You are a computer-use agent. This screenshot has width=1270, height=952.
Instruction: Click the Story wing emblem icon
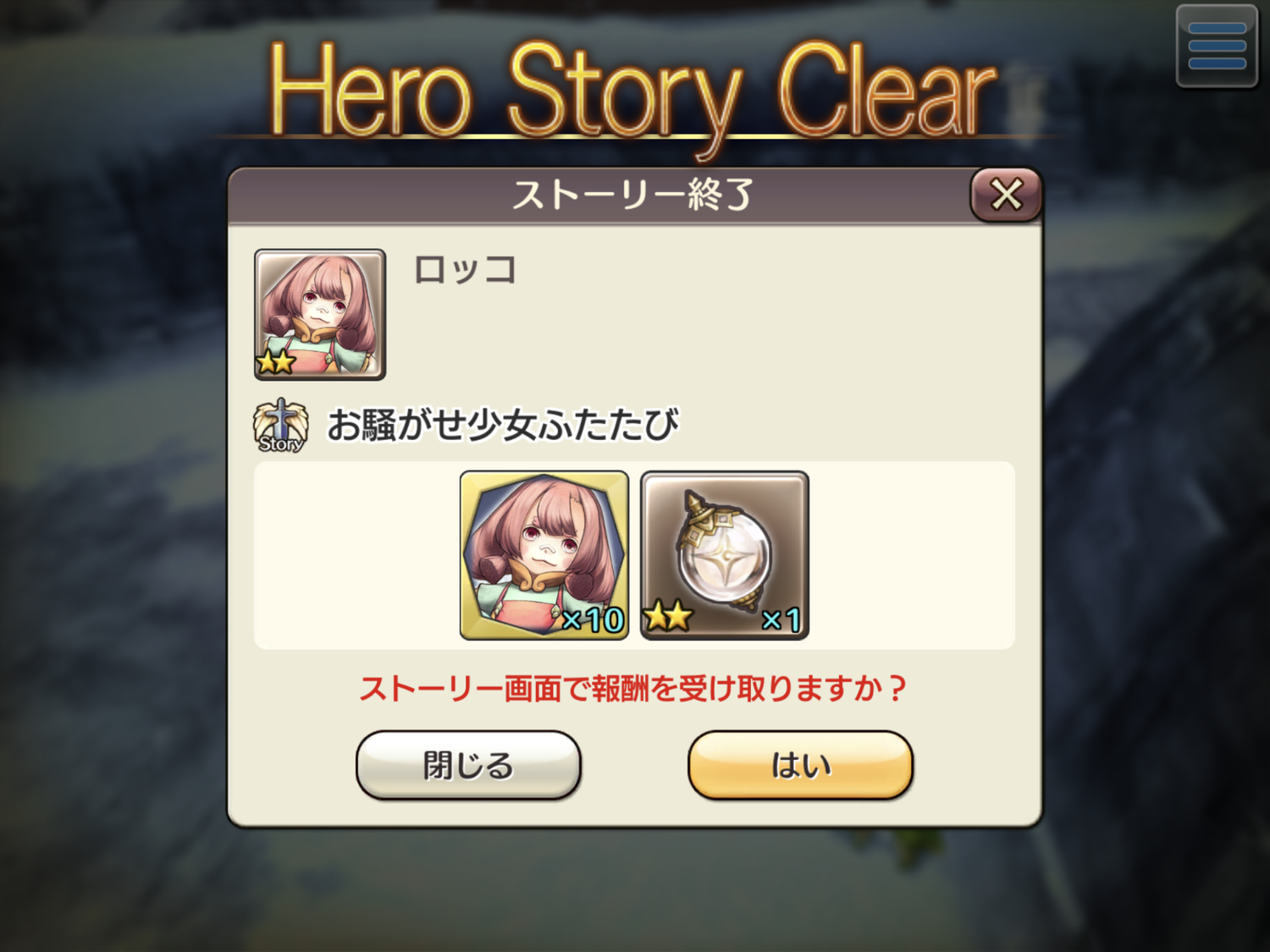[x=280, y=426]
